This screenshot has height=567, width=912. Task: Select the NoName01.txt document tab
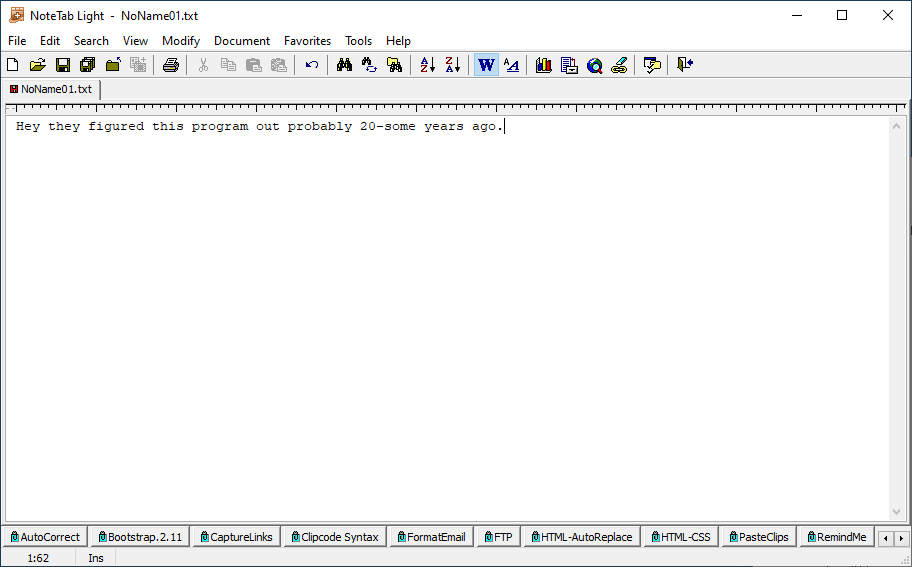[x=51, y=89]
